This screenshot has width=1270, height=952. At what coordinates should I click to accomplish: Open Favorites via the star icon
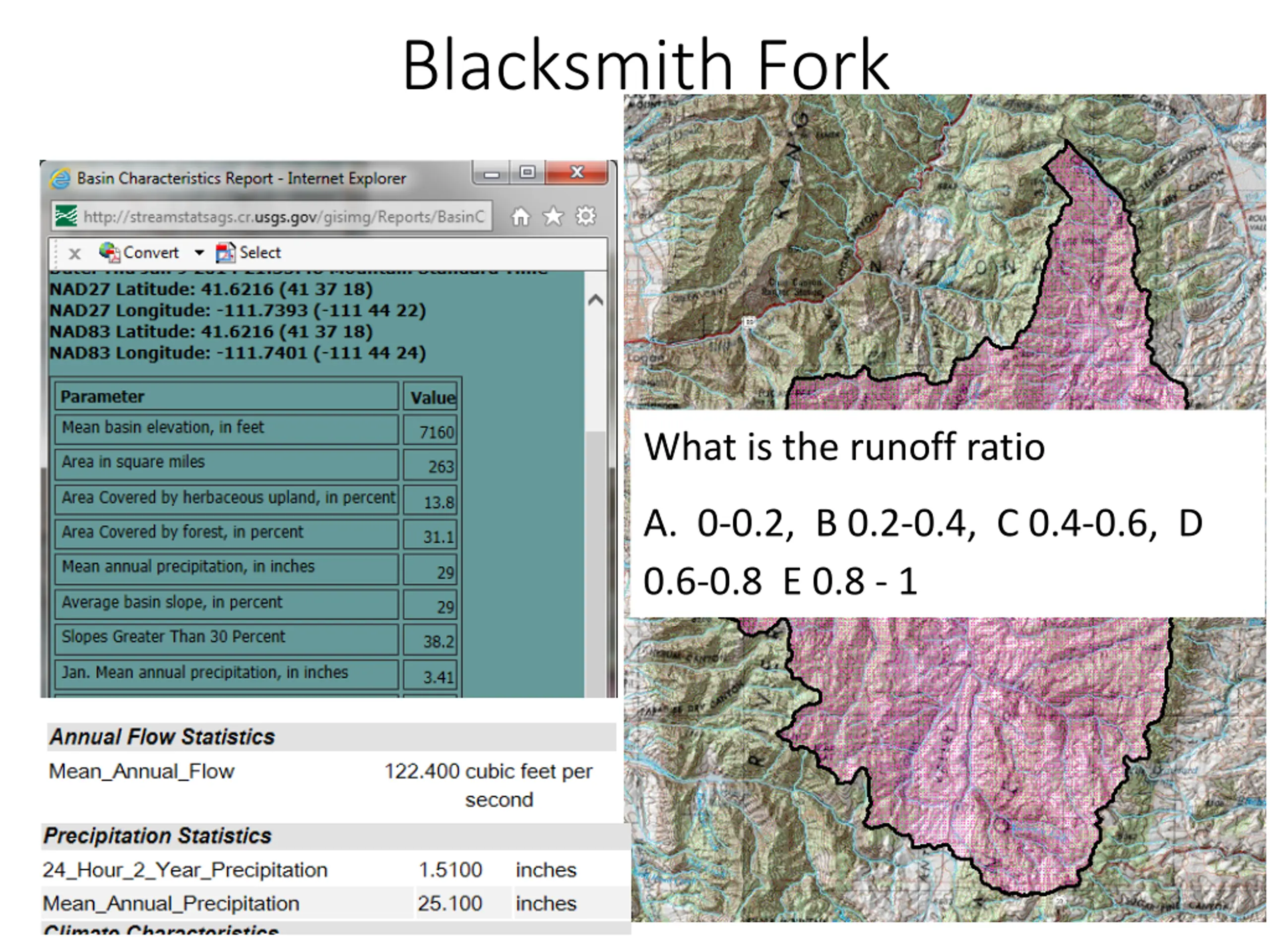(x=553, y=217)
